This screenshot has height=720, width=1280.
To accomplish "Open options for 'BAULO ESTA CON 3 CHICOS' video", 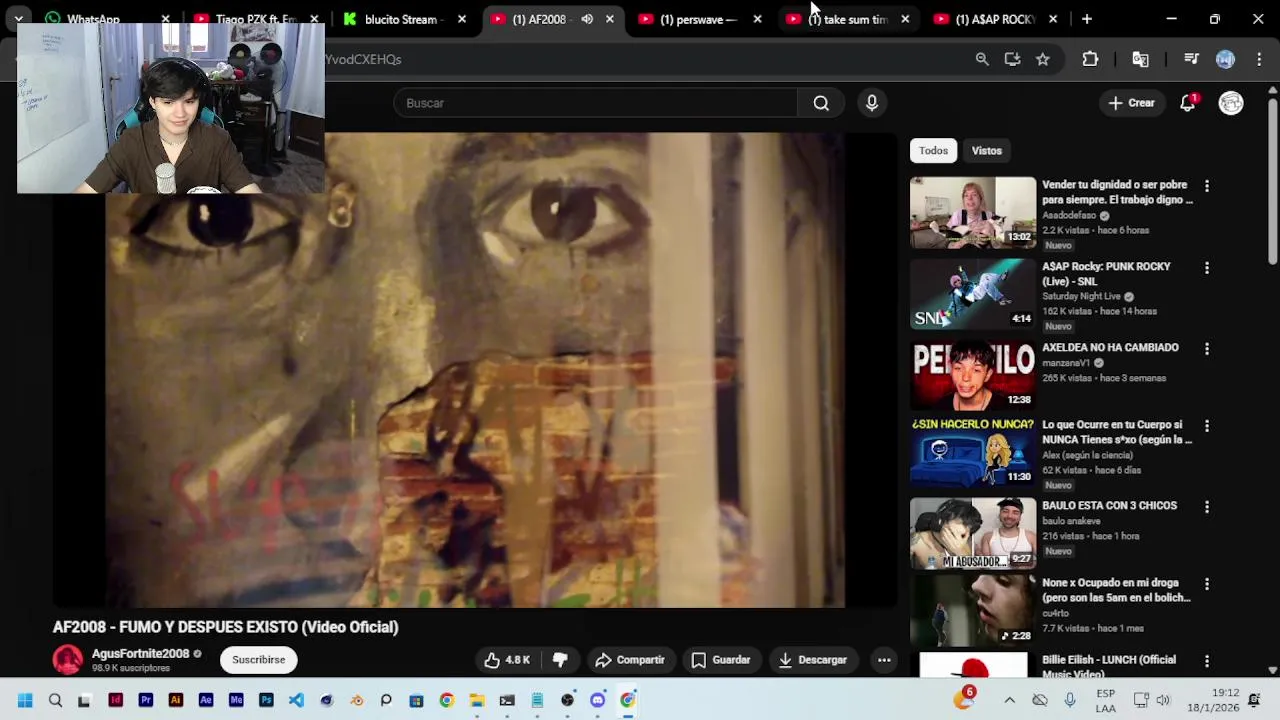I will [x=1207, y=507].
